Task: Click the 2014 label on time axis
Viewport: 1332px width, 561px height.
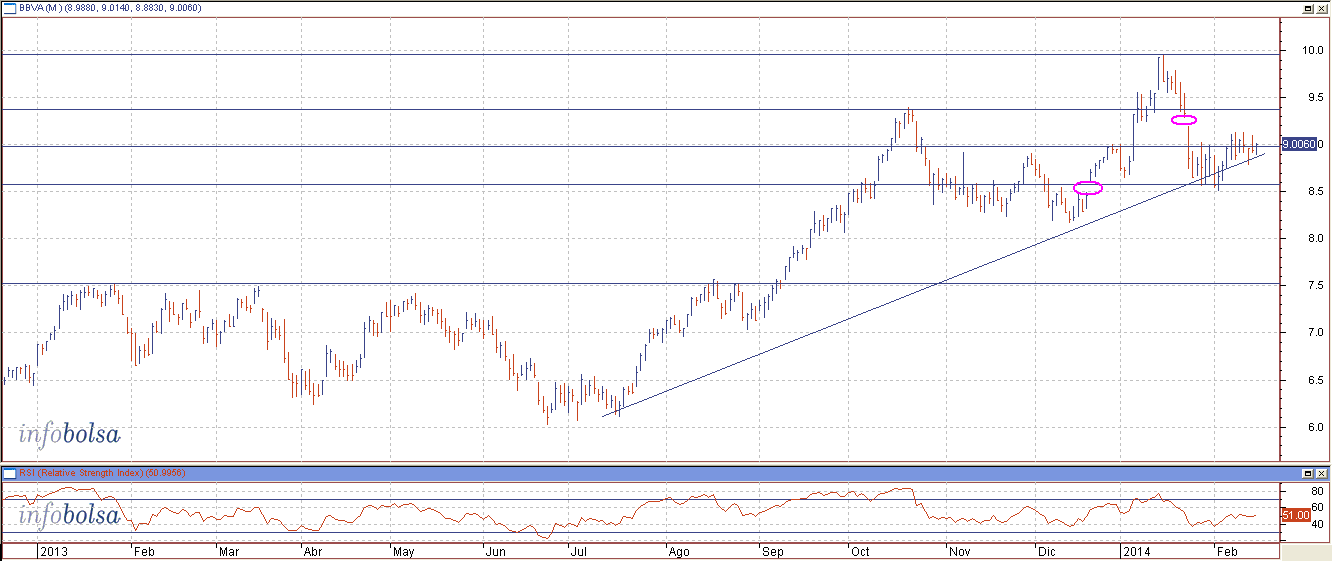Action: click(1136, 551)
